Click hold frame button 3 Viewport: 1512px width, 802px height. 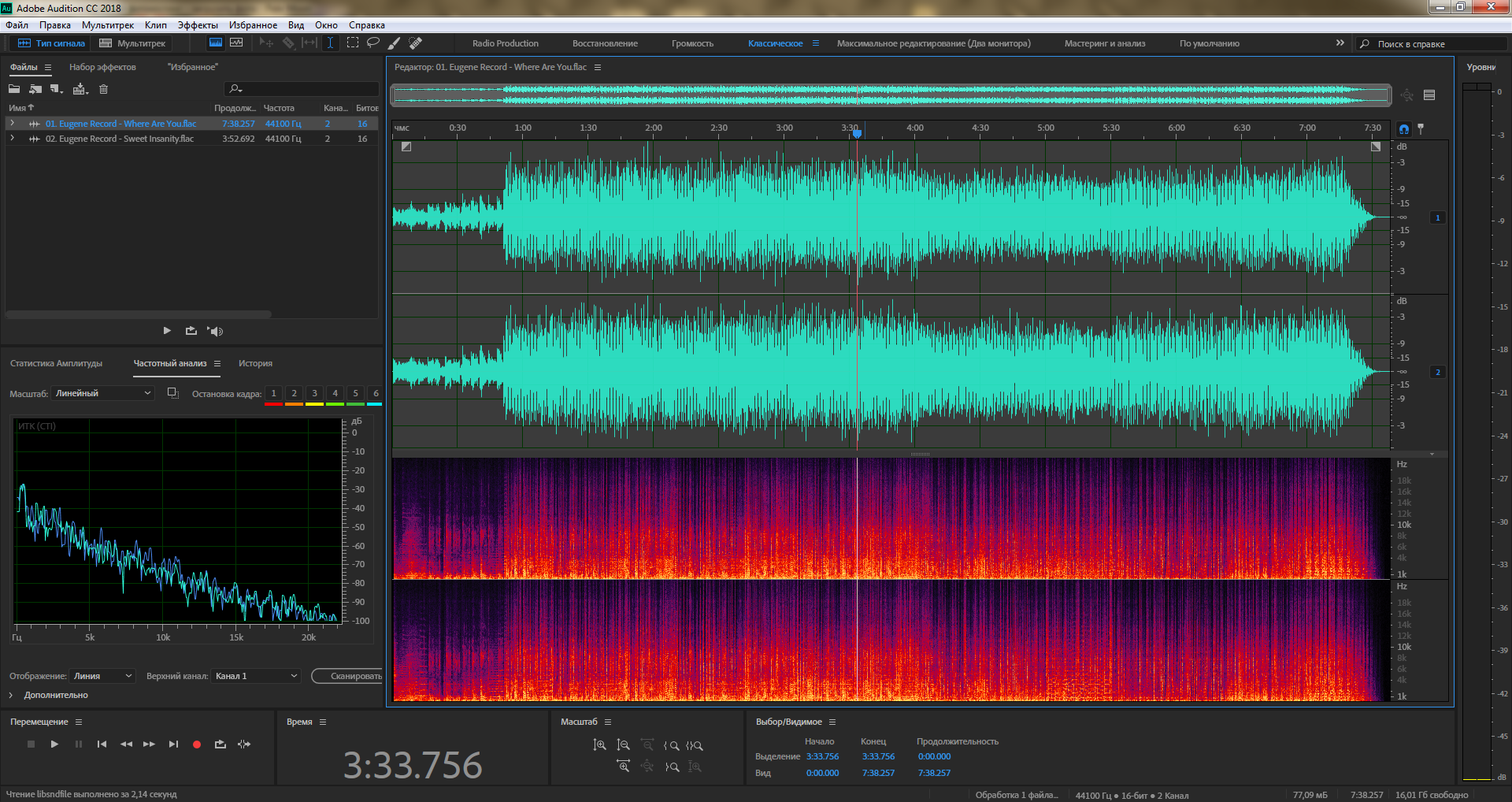(x=315, y=393)
